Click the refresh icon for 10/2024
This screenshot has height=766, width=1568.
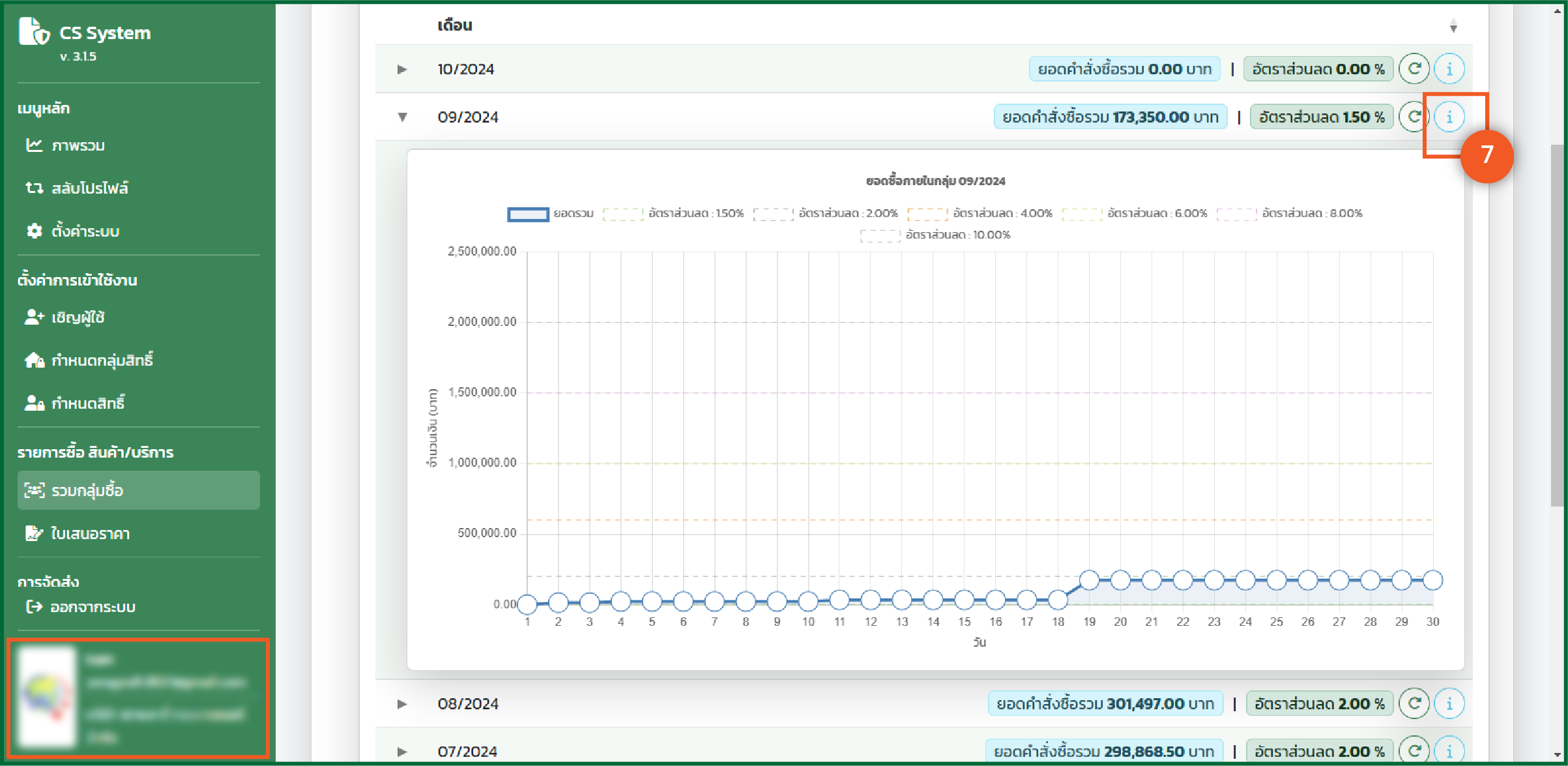click(x=1414, y=68)
